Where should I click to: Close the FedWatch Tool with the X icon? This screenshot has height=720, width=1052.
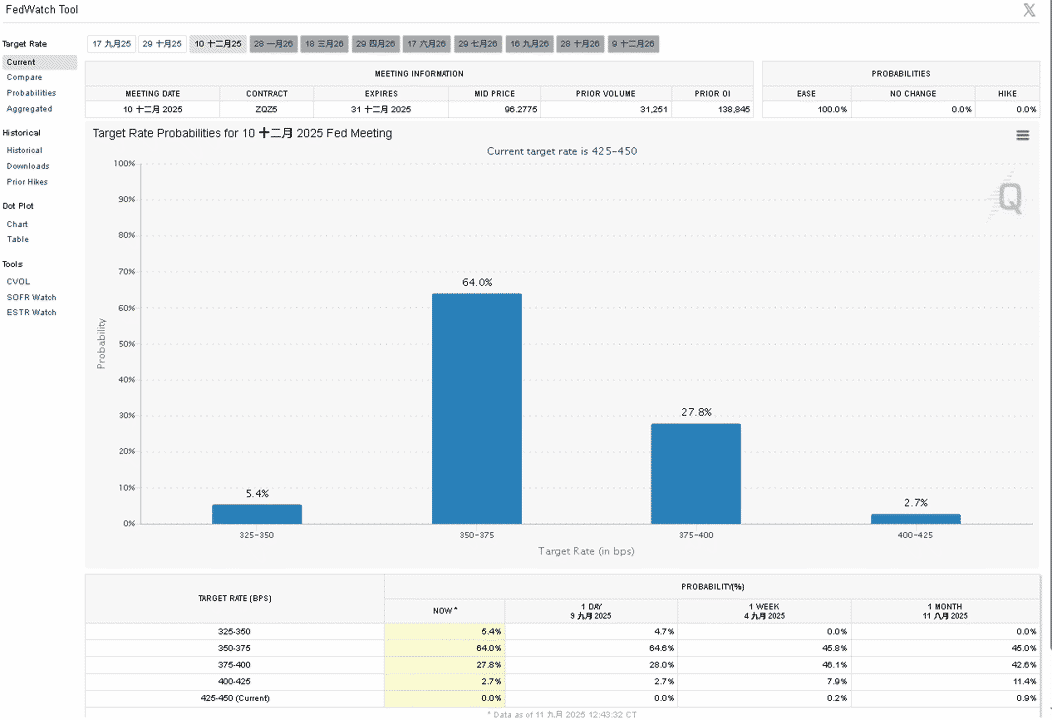pos(1029,10)
